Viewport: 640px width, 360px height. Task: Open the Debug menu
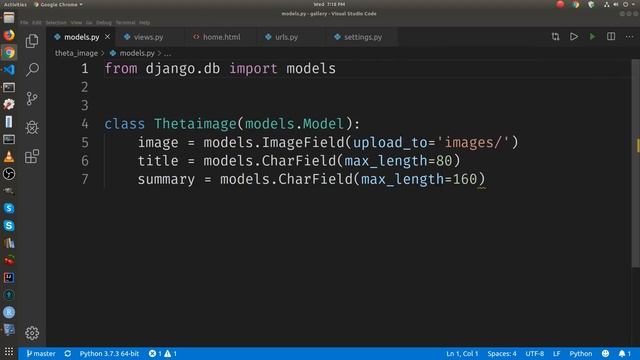coord(104,22)
